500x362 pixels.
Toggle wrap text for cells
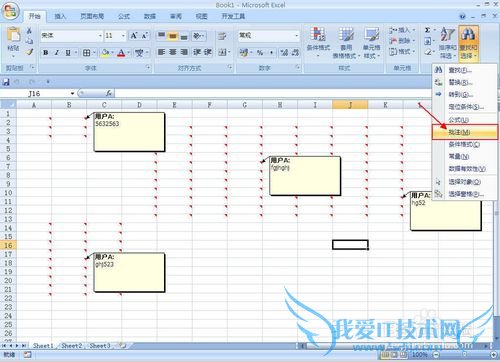pos(222,36)
